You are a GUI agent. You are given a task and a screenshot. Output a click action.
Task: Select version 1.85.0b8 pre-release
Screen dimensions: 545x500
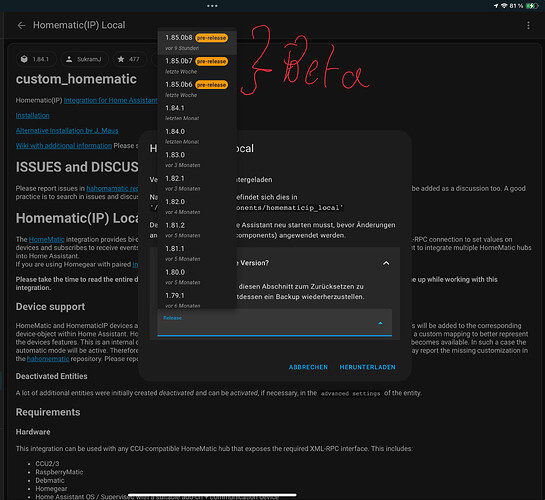197,42
